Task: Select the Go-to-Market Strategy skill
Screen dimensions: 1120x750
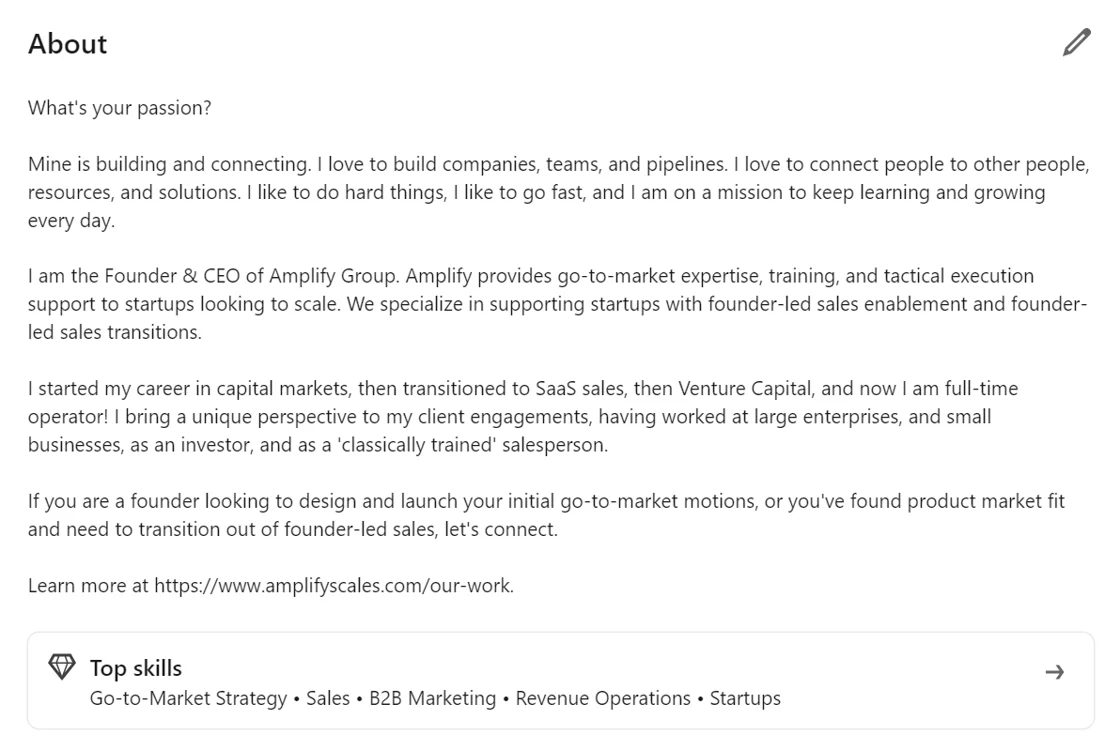Action: click(x=188, y=698)
